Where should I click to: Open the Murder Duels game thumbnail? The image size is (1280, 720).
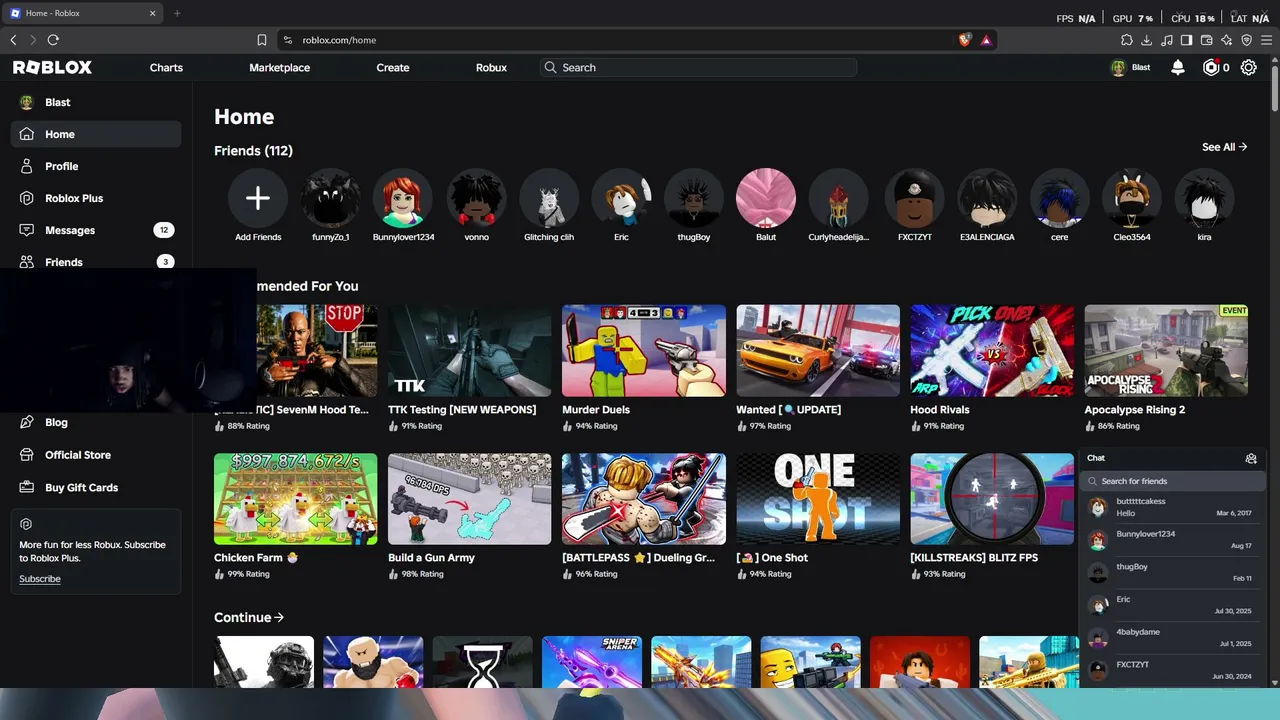click(x=644, y=351)
